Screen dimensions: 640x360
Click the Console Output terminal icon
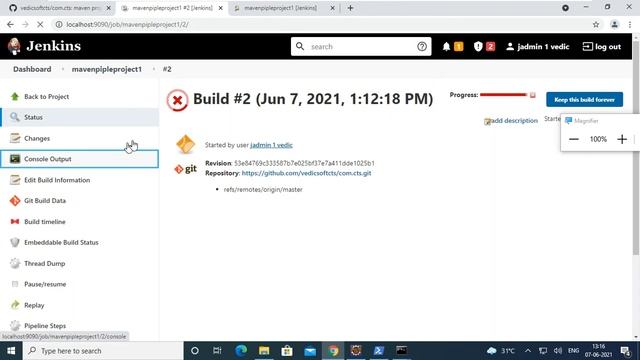pos(15,159)
